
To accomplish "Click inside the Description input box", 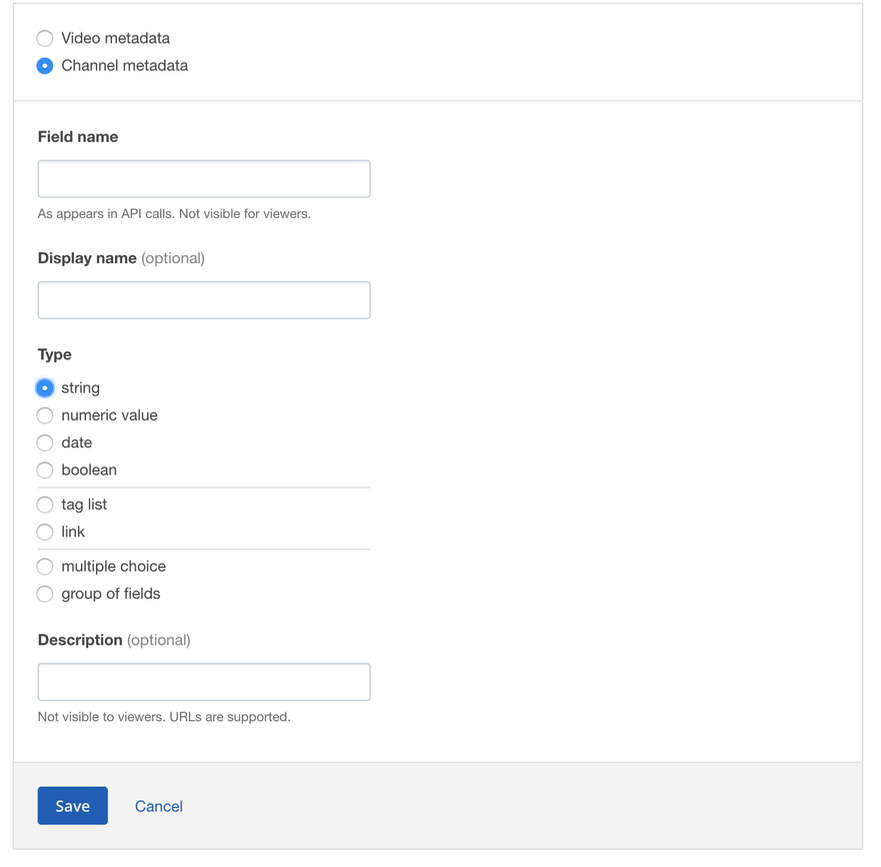I will (204, 682).
